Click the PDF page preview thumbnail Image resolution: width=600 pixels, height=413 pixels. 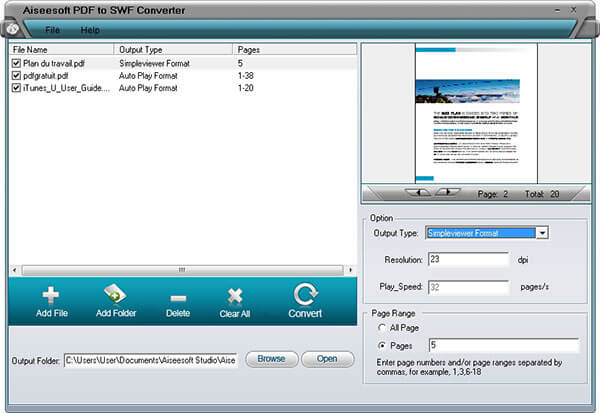tap(476, 113)
